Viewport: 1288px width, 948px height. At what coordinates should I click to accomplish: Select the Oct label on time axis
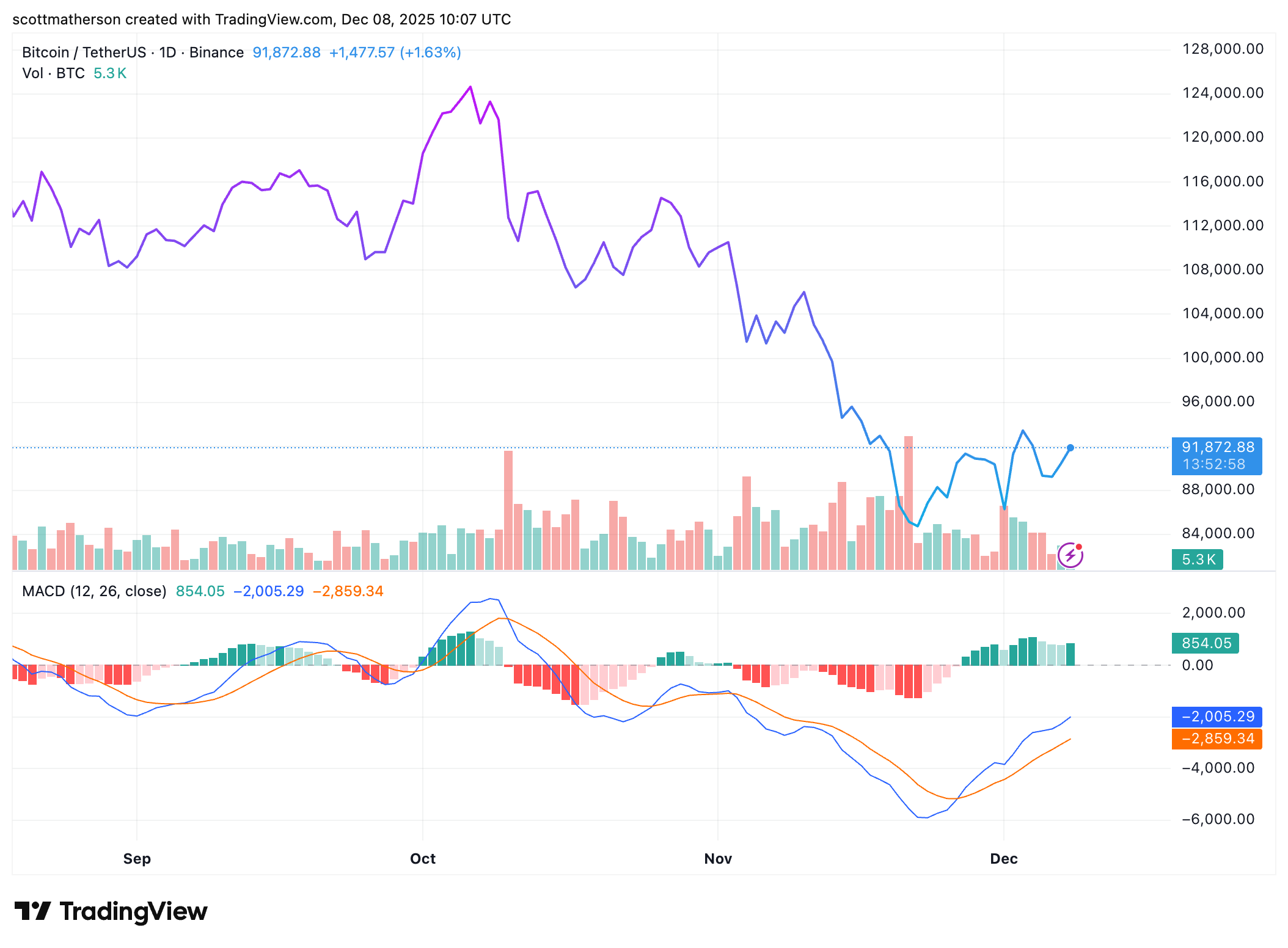423,859
